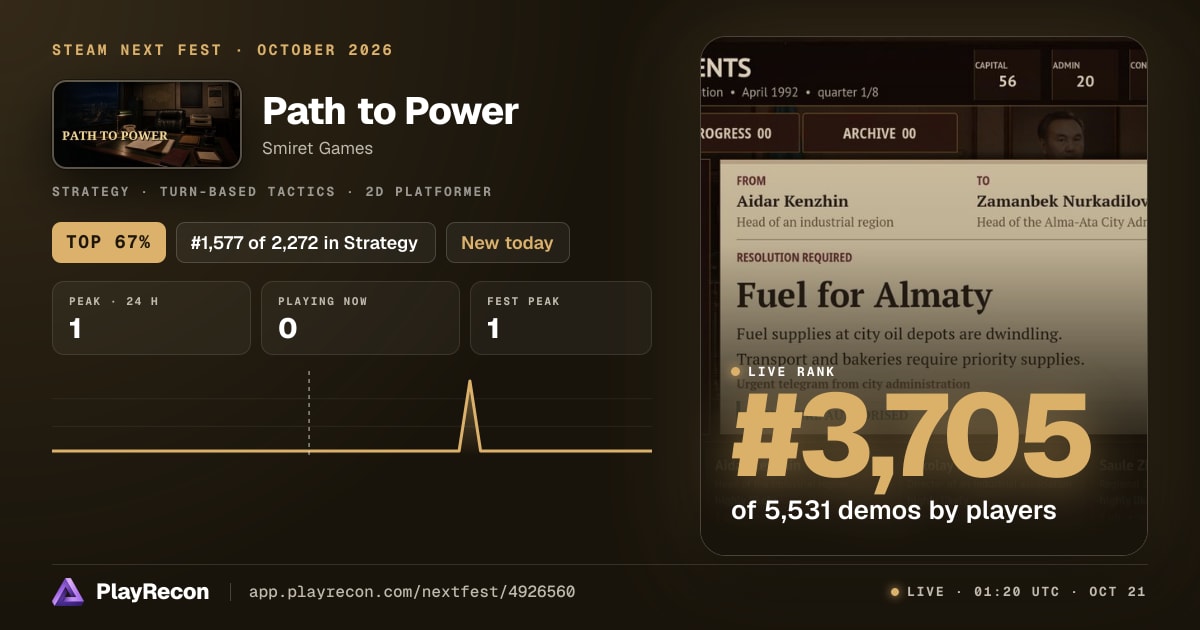This screenshot has height=630, width=1200.
Task: Click the Smiret Games developer name
Action: pyautogui.click(x=317, y=148)
